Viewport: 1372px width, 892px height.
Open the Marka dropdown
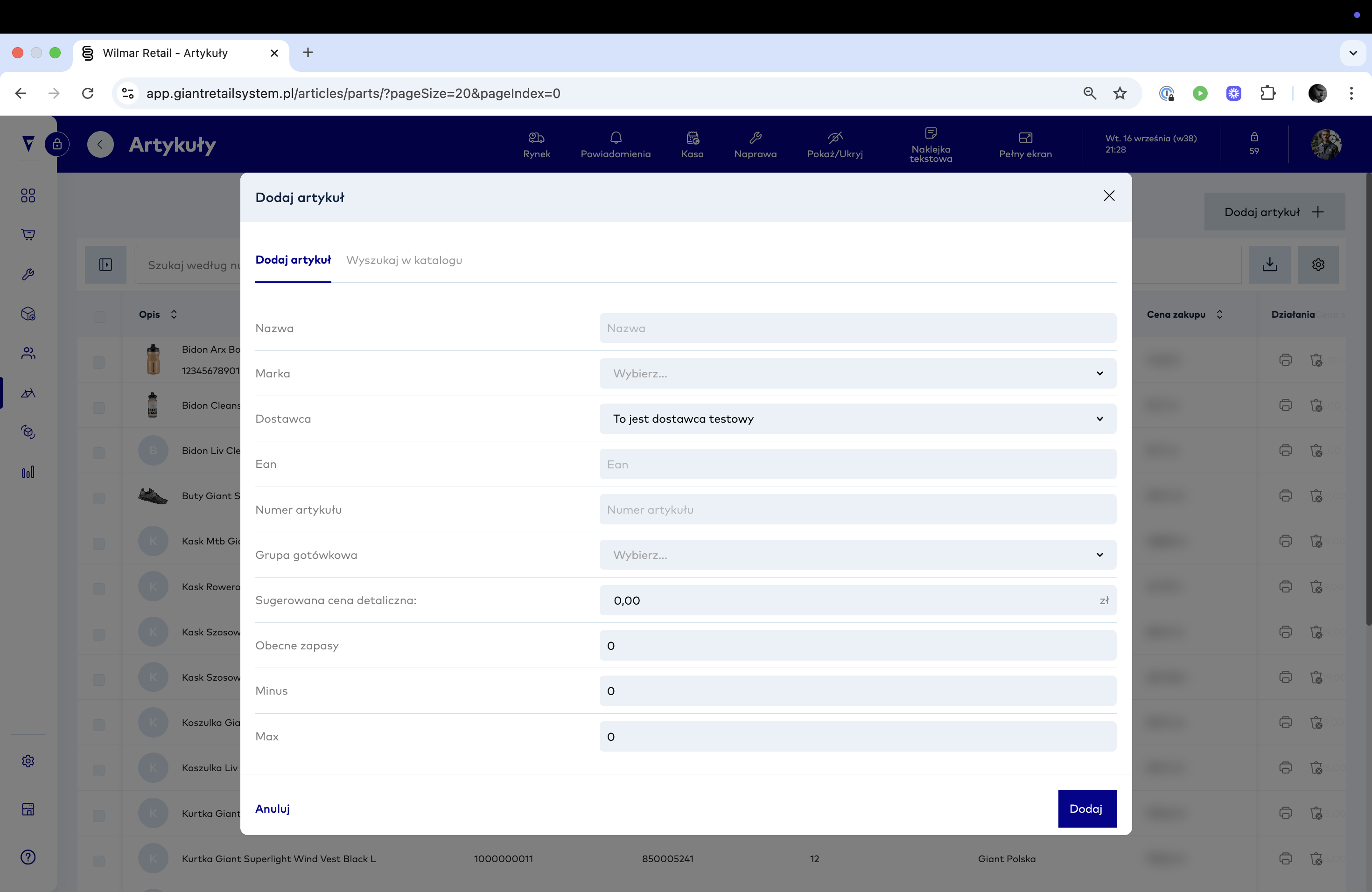pyautogui.click(x=857, y=373)
